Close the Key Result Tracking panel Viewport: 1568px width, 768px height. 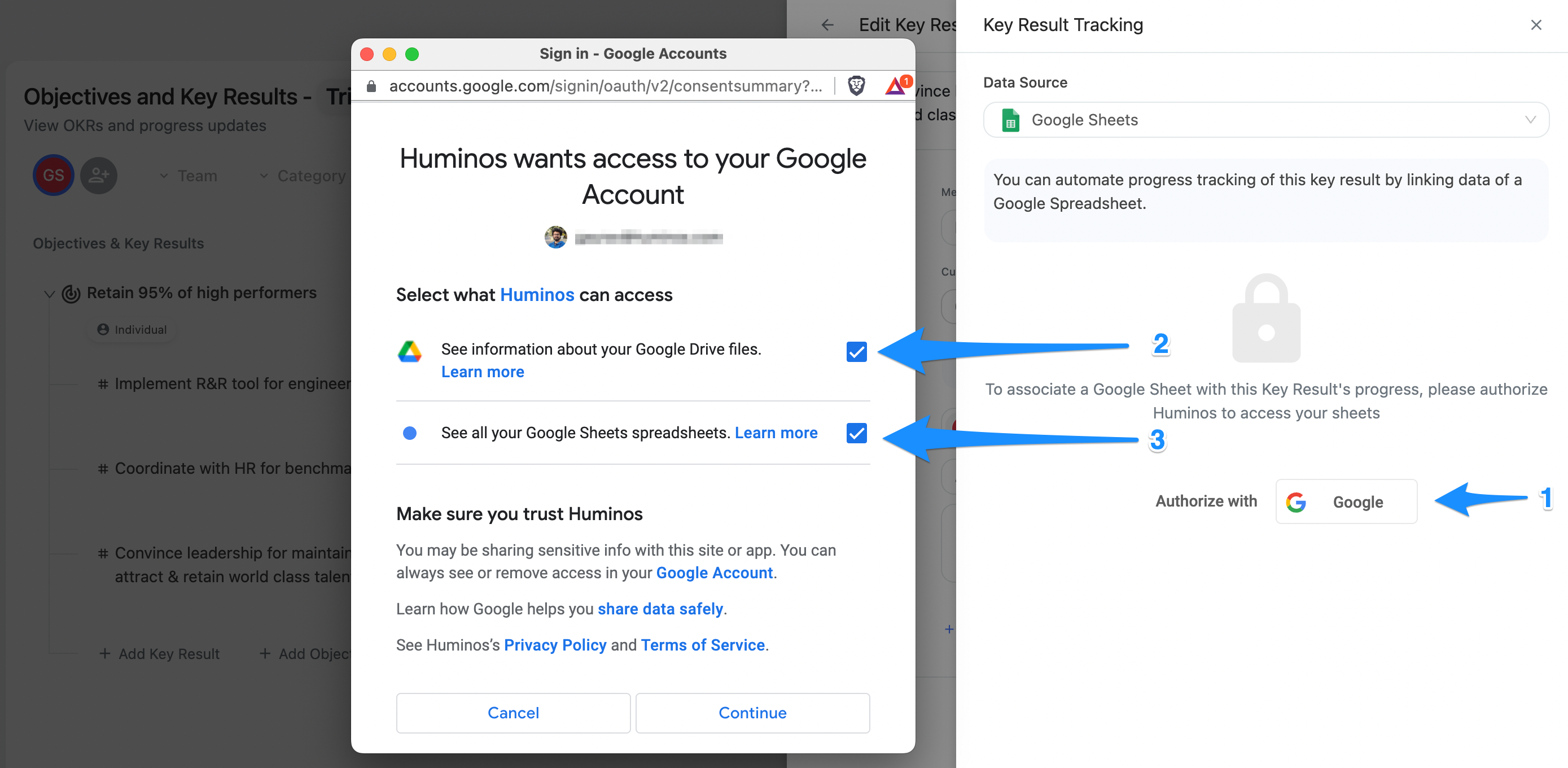click(x=1536, y=25)
